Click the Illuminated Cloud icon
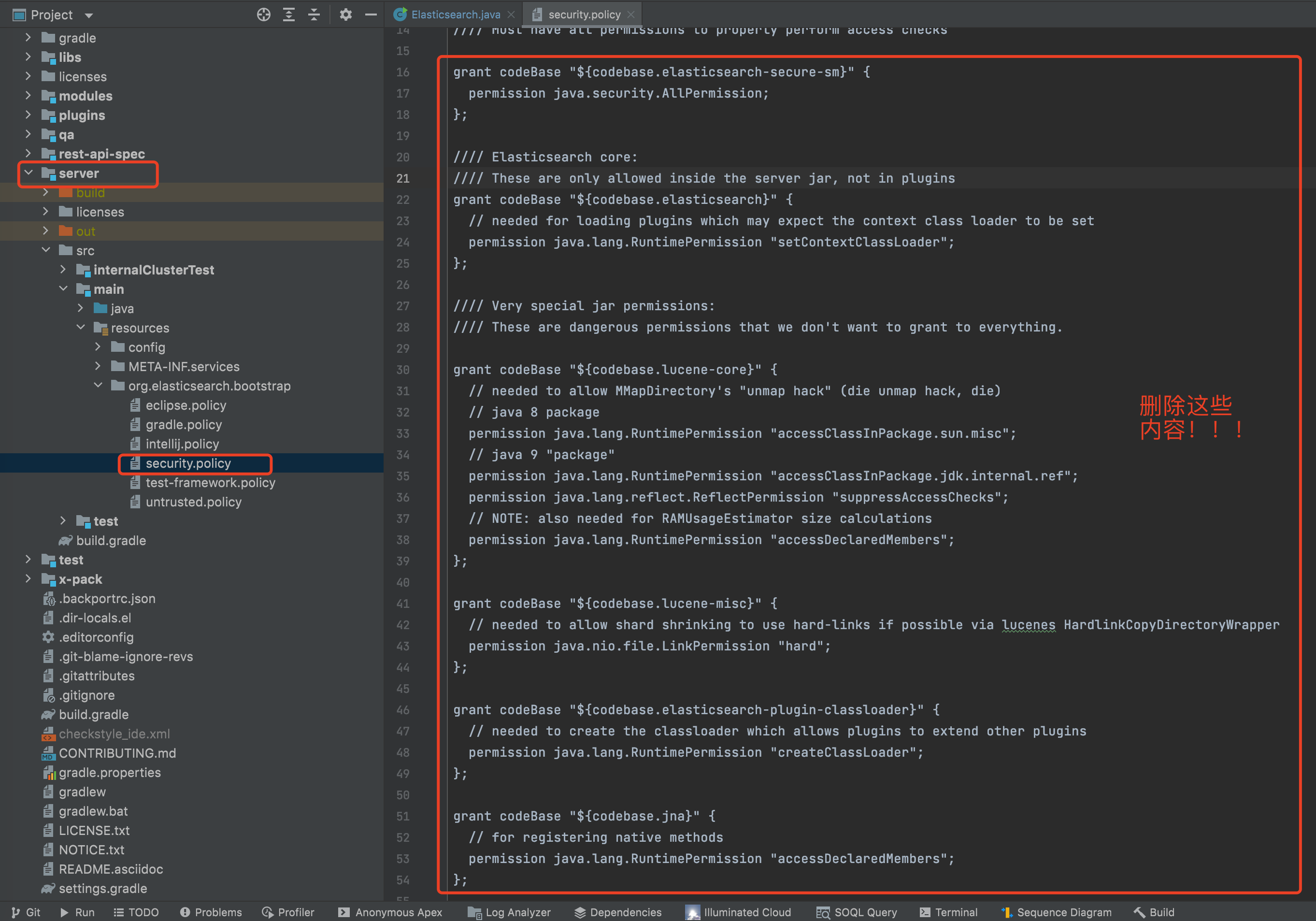The width and height of the screenshot is (1316, 921). (693, 908)
